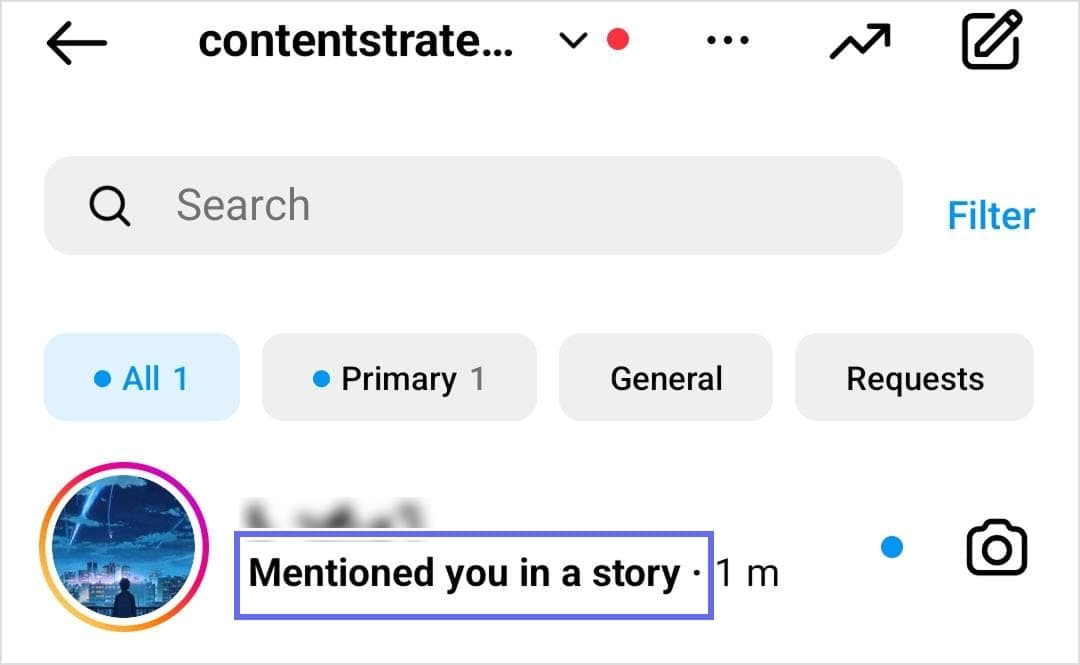Tap the red notification dot near the account name
1080x665 pixels.
[x=618, y=39]
